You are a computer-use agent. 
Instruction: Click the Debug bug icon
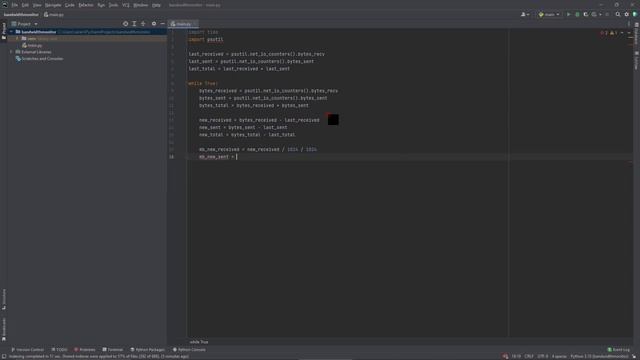(x=577, y=15)
